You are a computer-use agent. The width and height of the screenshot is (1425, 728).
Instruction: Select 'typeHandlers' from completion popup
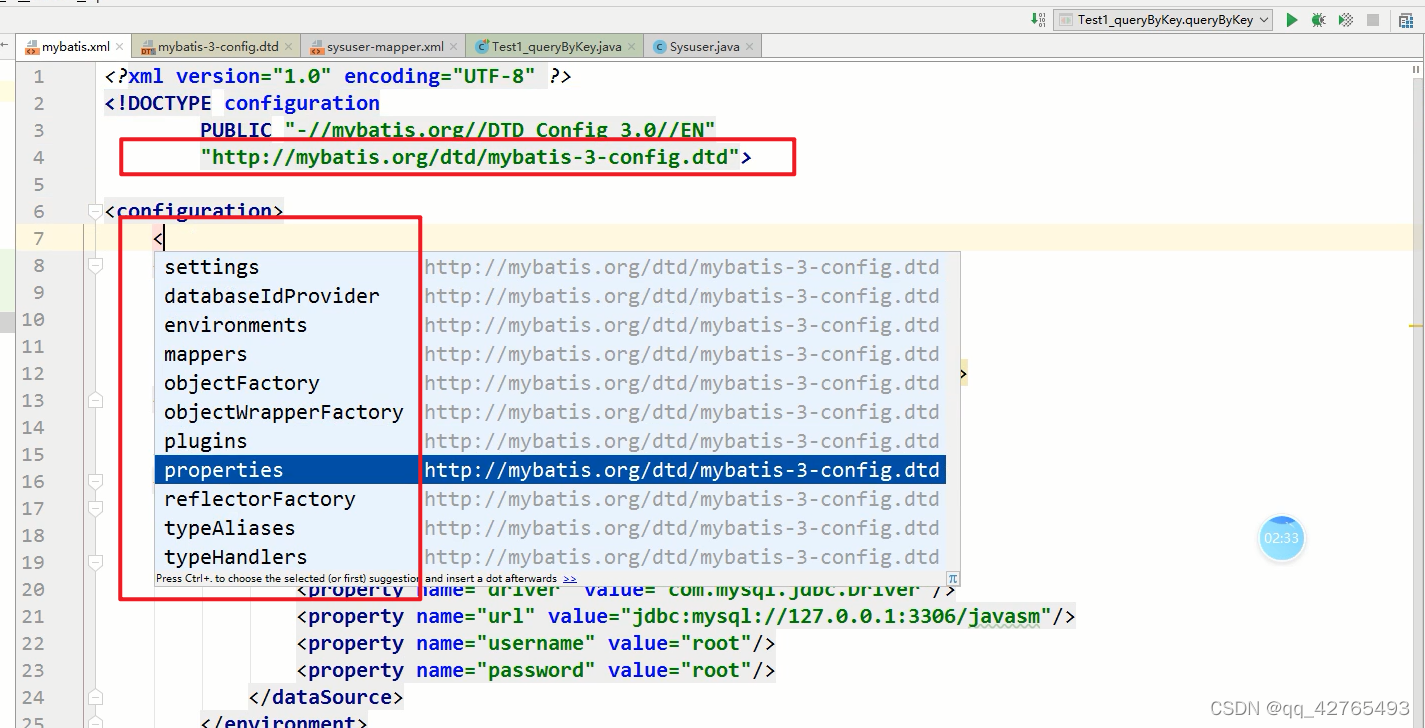click(x=550, y=557)
